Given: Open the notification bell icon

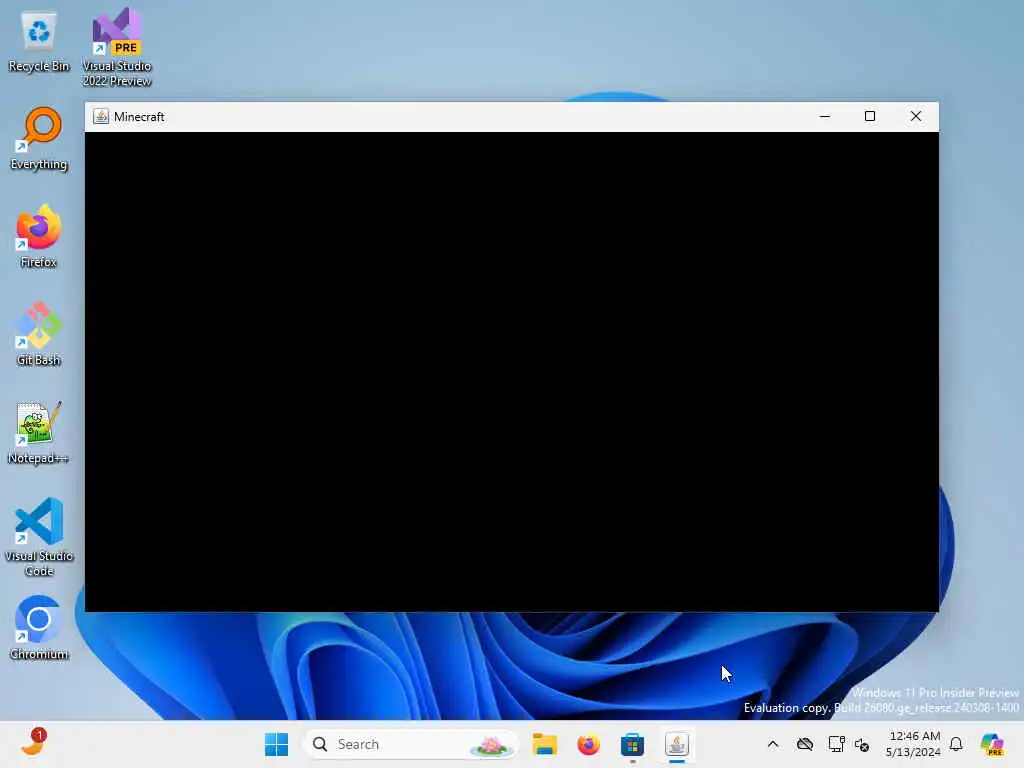Looking at the screenshot, I should pyautogui.click(x=956, y=744).
